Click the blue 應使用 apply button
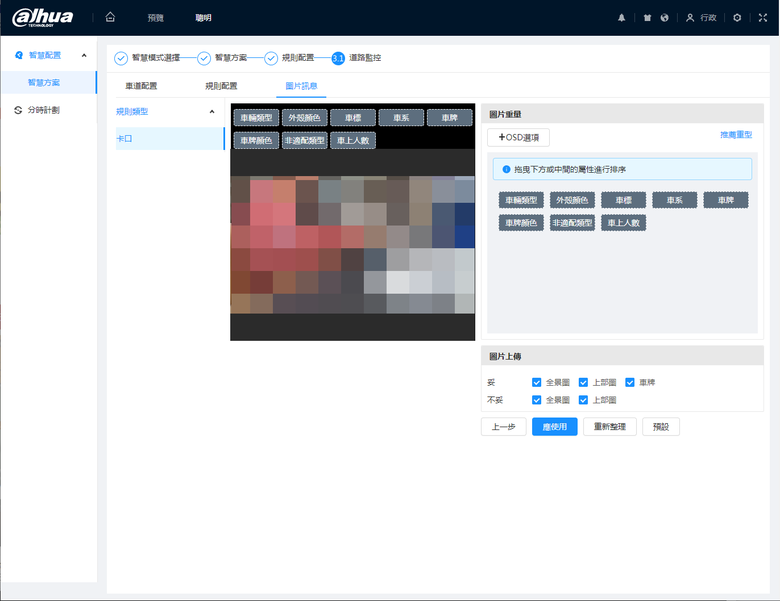 coord(555,426)
